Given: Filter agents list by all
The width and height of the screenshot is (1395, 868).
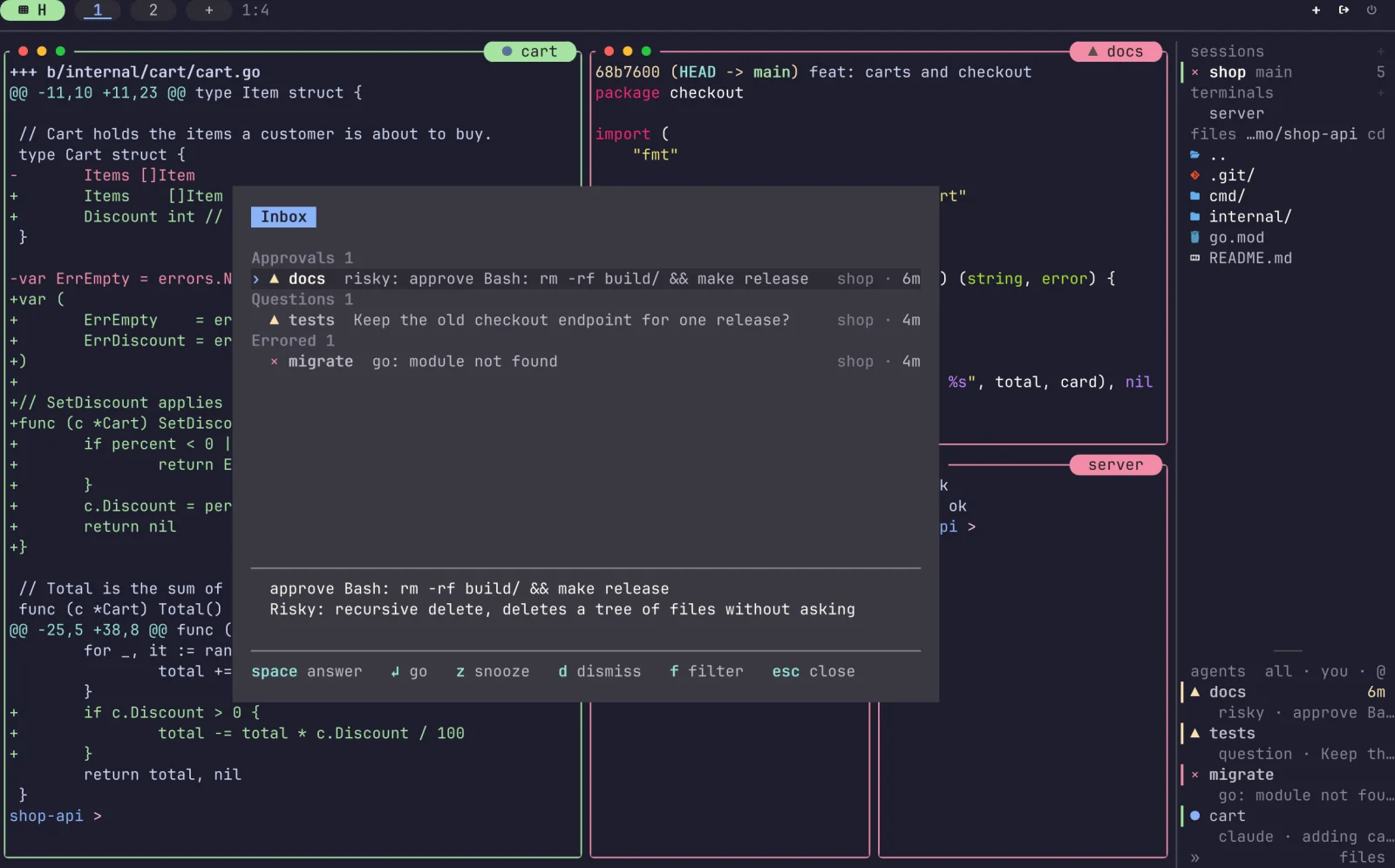Looking at the screenshot, I should 1278,671.
